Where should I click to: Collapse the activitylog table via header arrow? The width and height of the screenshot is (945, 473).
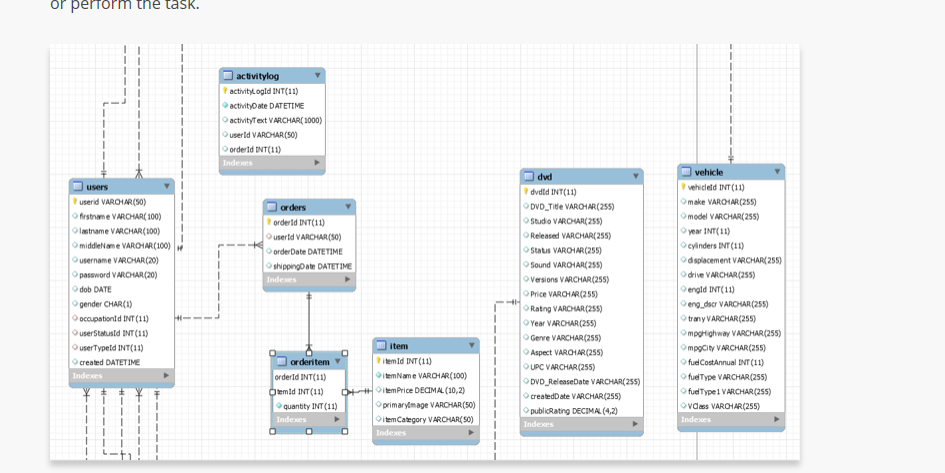tap(318, 75)
